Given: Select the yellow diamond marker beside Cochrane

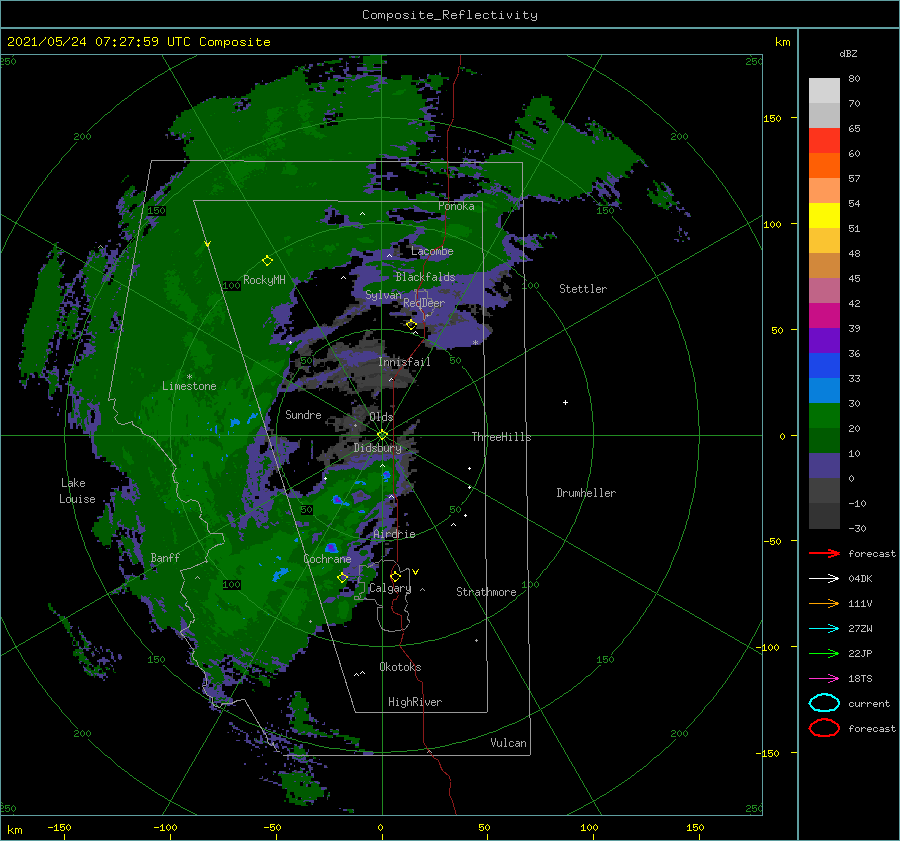Looking at the screenshot, I should 342,578.
